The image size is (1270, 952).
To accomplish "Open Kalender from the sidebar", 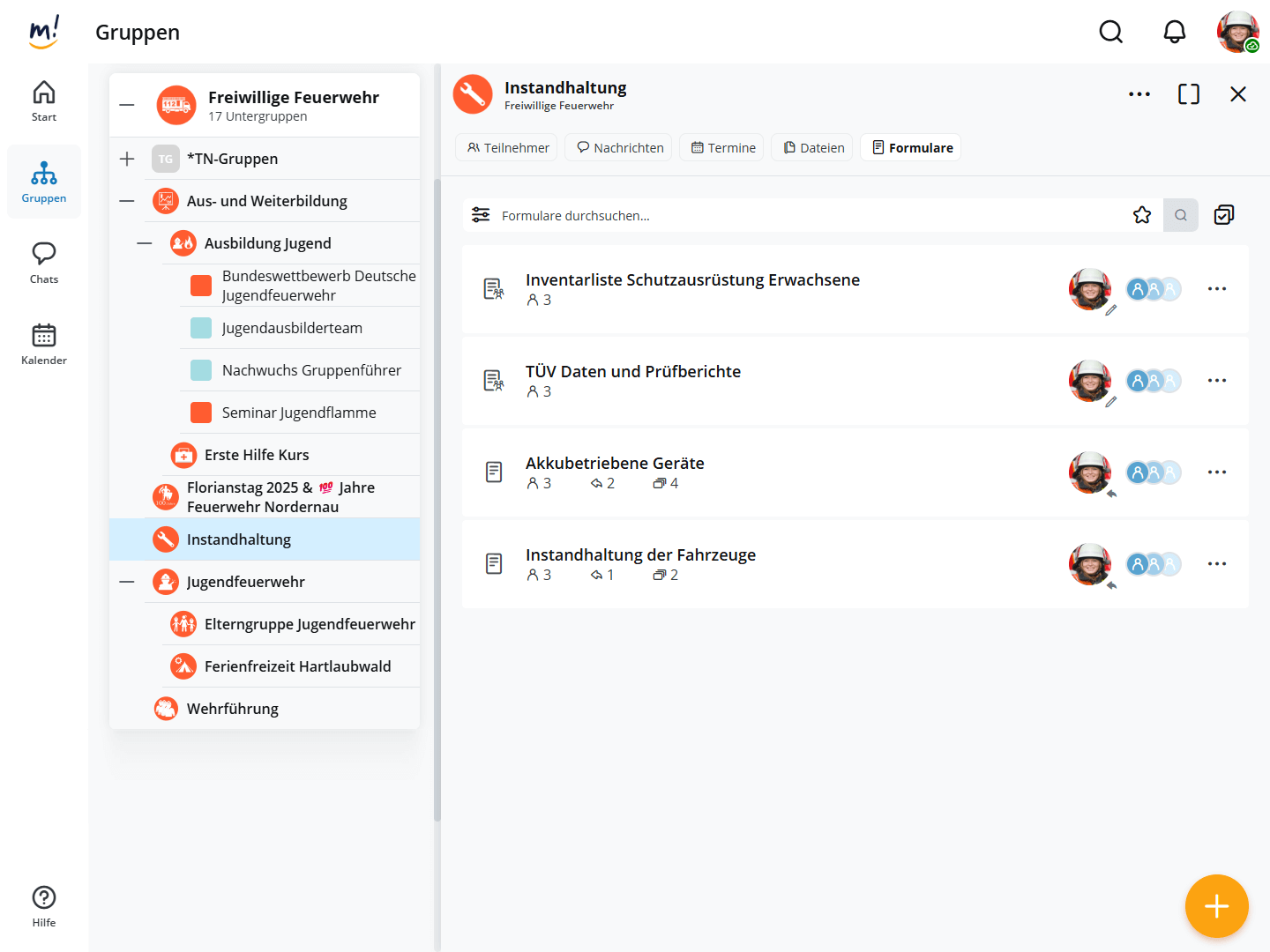I will coord(44,344).
